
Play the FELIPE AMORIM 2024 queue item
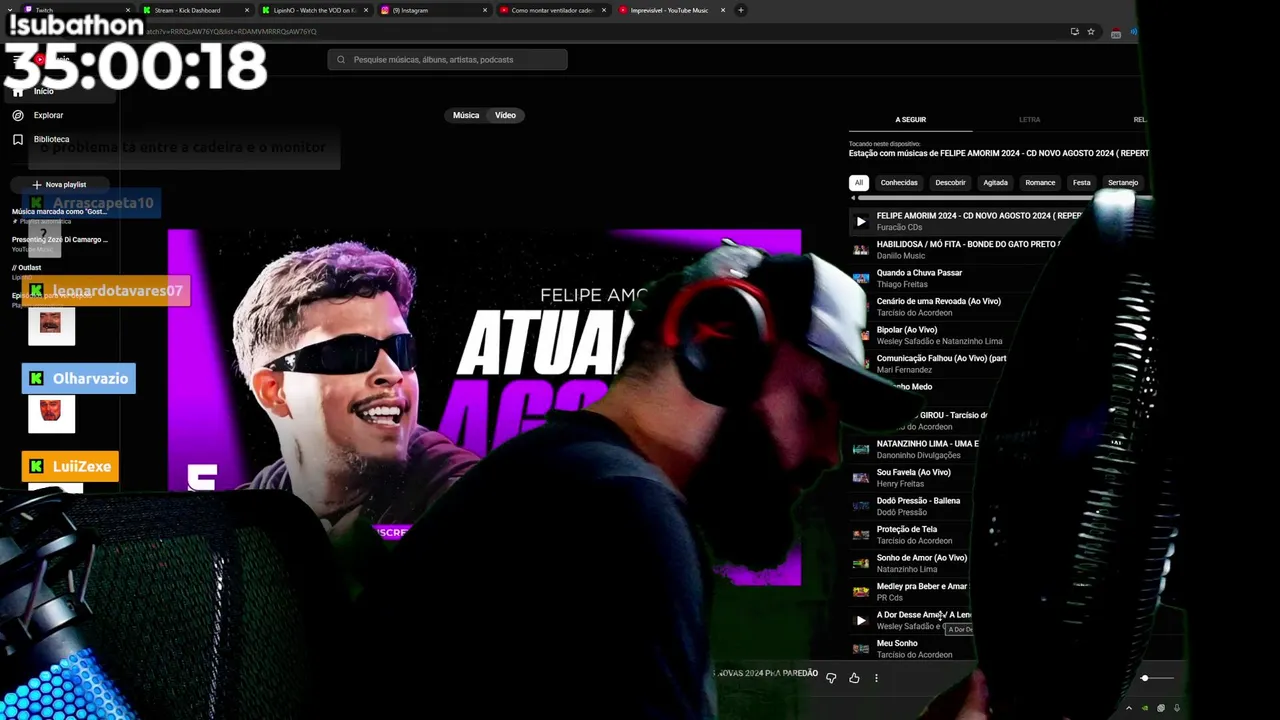pos(861,221)
